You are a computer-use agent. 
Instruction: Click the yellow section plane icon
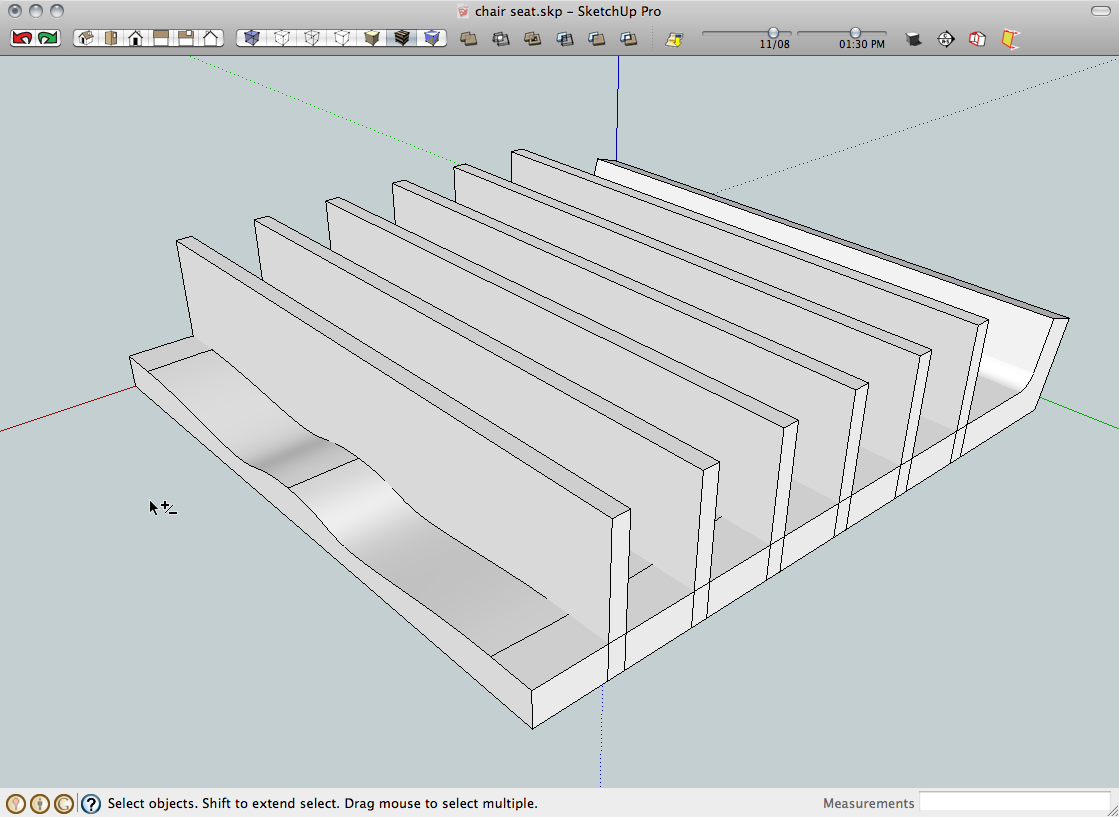point(1010,39)
